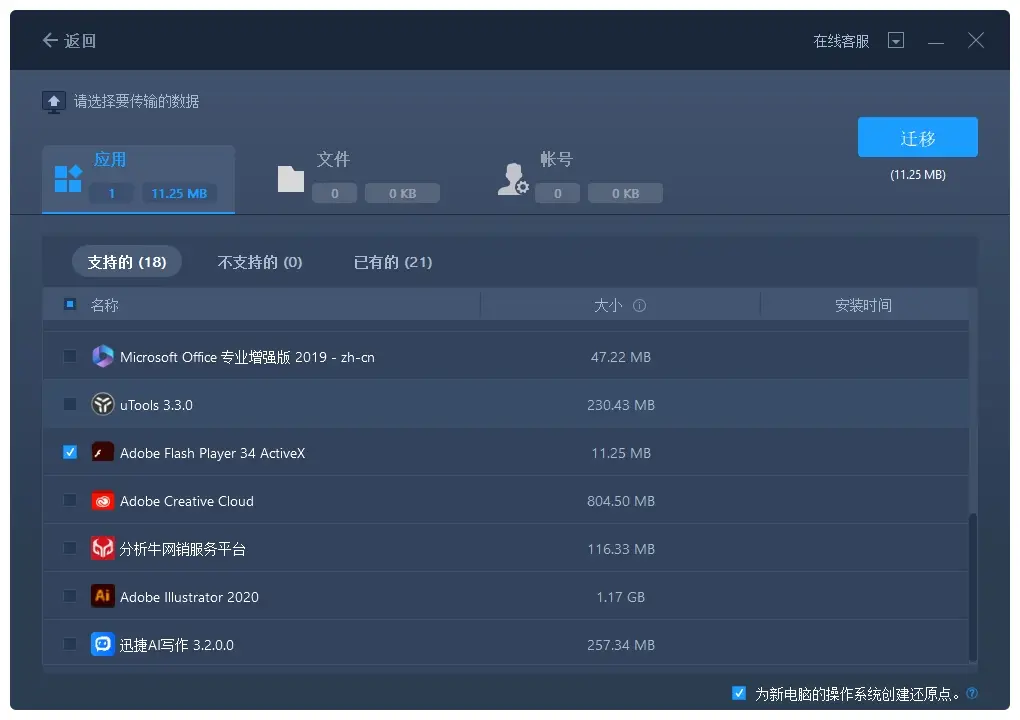Click the Adobe Flash Player app icon
Image resolution: width=1020 pixels, height=720 pixels.
[x=103, y=452]
